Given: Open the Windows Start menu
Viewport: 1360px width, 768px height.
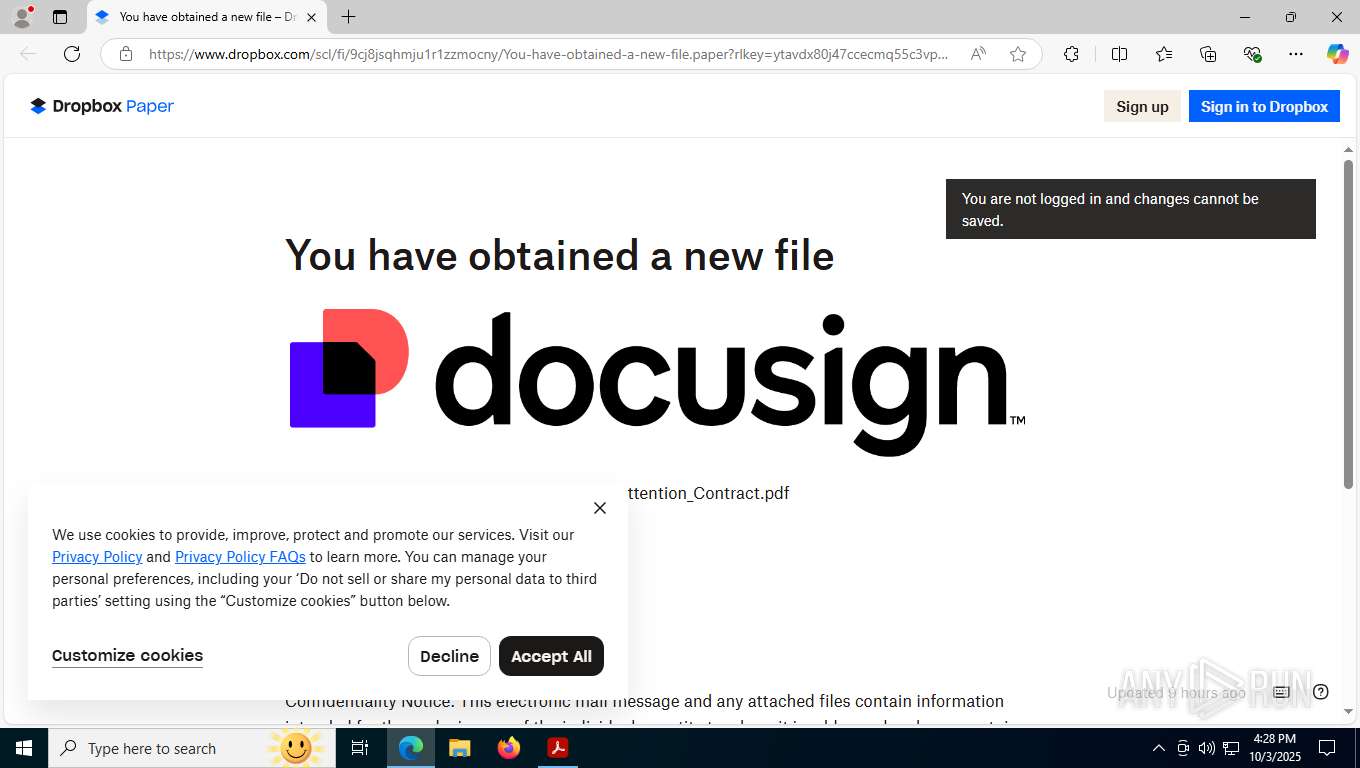Looking at the screenshot, I should tap(24, 748).
